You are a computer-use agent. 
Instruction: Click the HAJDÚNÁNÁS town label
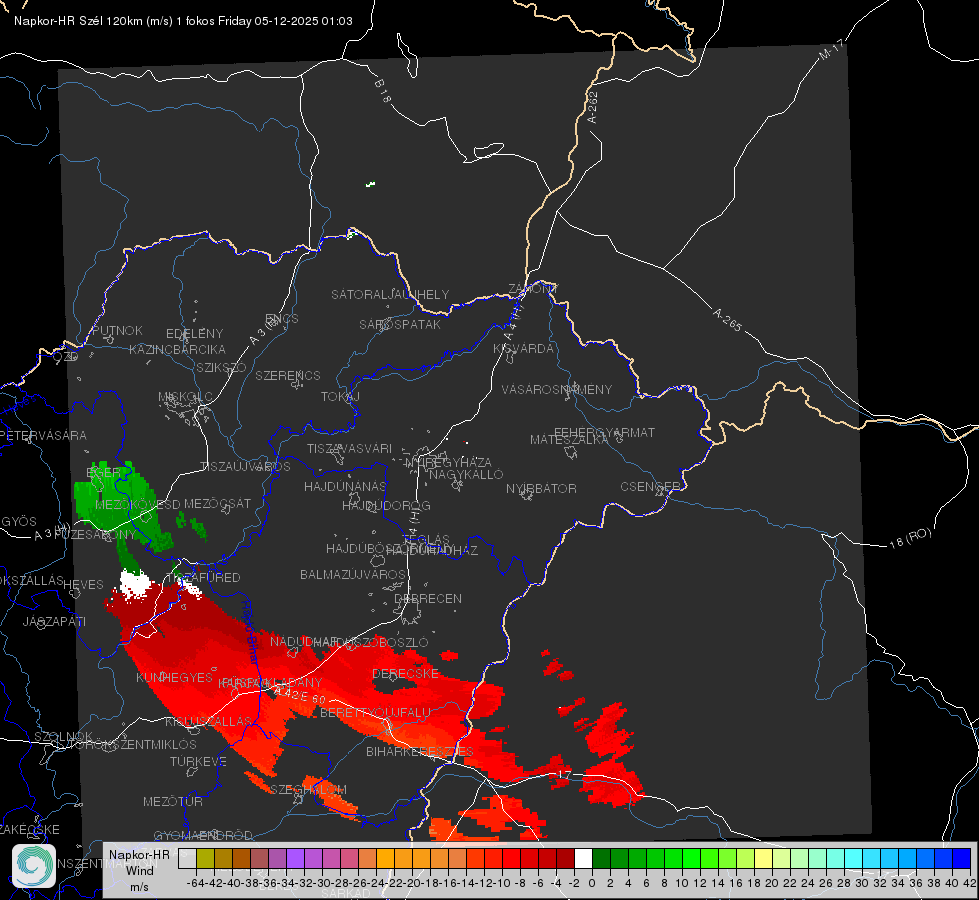click(x=345, y=486)
